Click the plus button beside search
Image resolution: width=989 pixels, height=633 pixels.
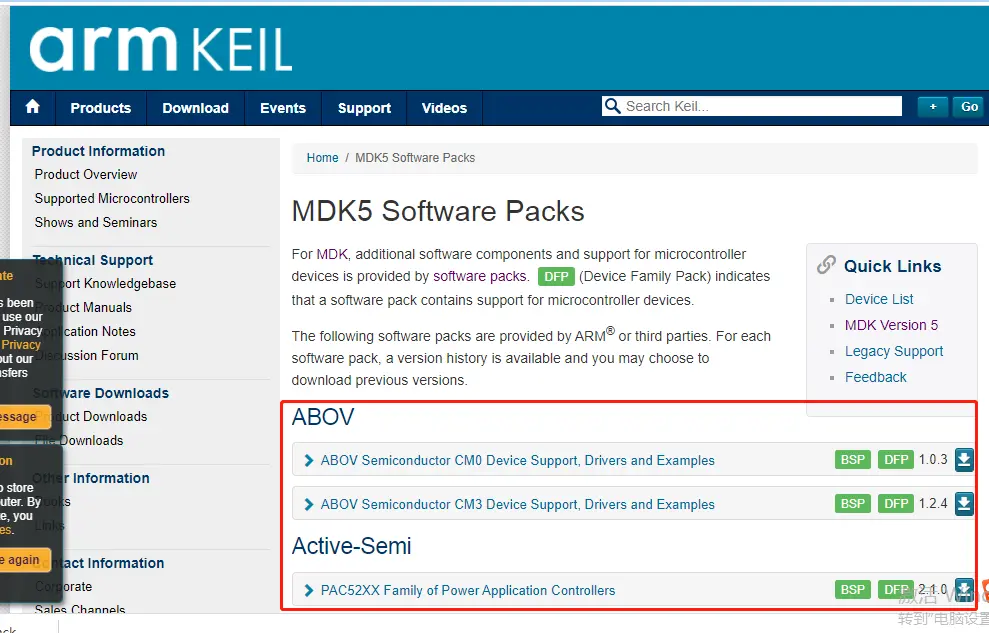[933, 107]
